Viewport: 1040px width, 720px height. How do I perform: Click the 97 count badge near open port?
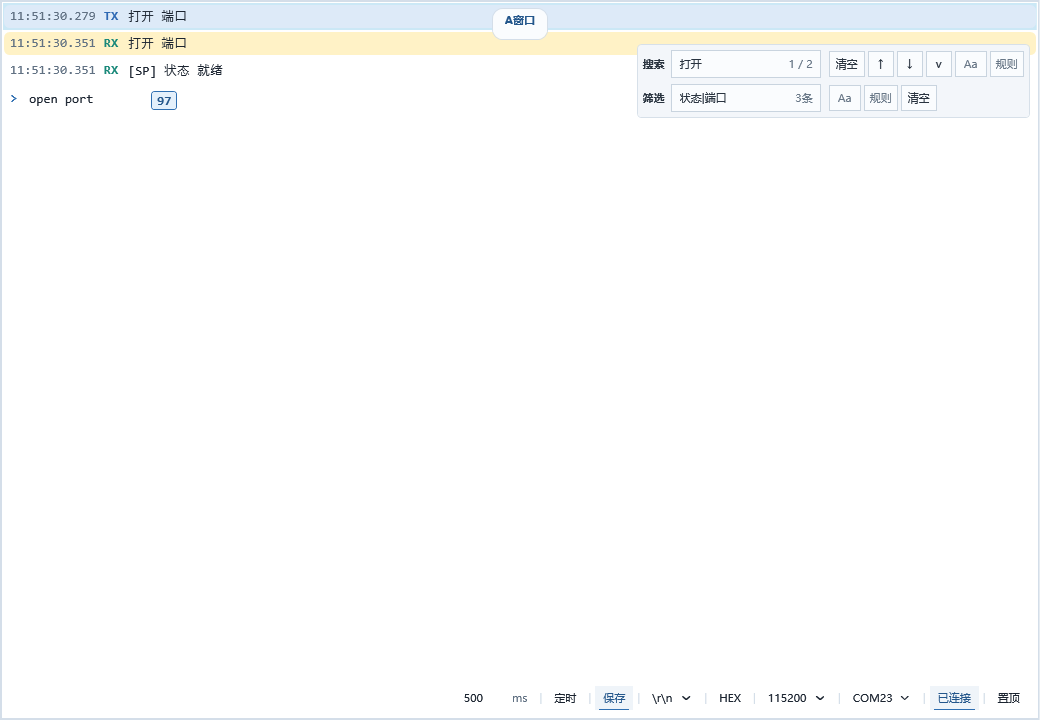point(163,100)
